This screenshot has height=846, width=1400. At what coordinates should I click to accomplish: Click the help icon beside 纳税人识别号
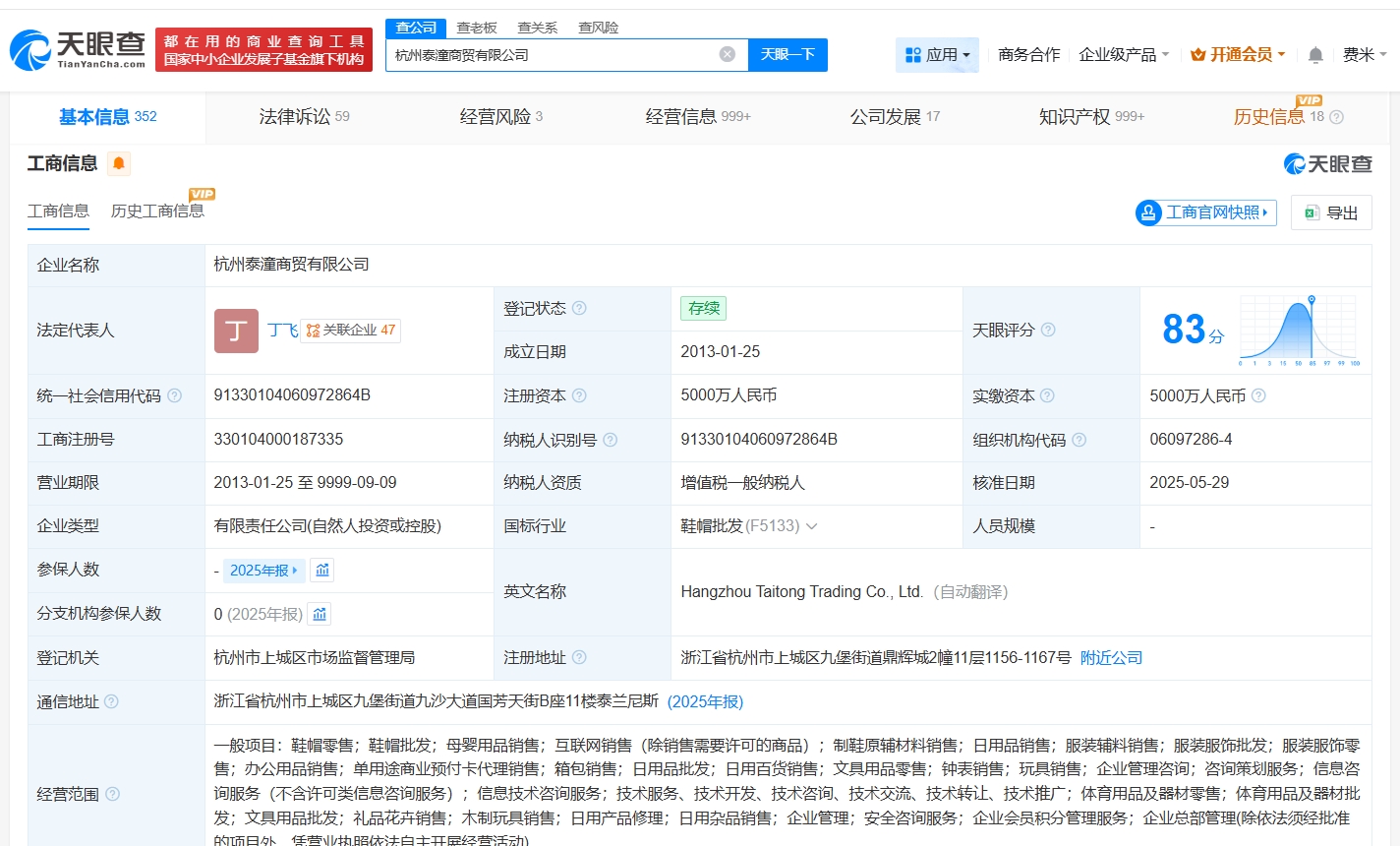point(611,440)
